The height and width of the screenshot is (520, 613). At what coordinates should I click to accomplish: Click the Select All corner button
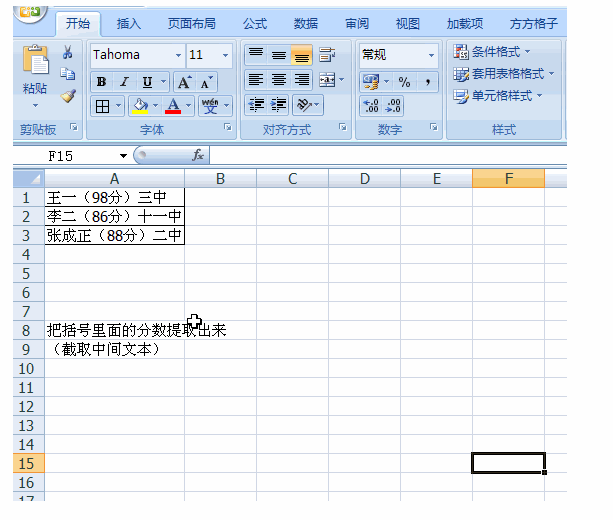pyautogui.click(x=29, y=179)
